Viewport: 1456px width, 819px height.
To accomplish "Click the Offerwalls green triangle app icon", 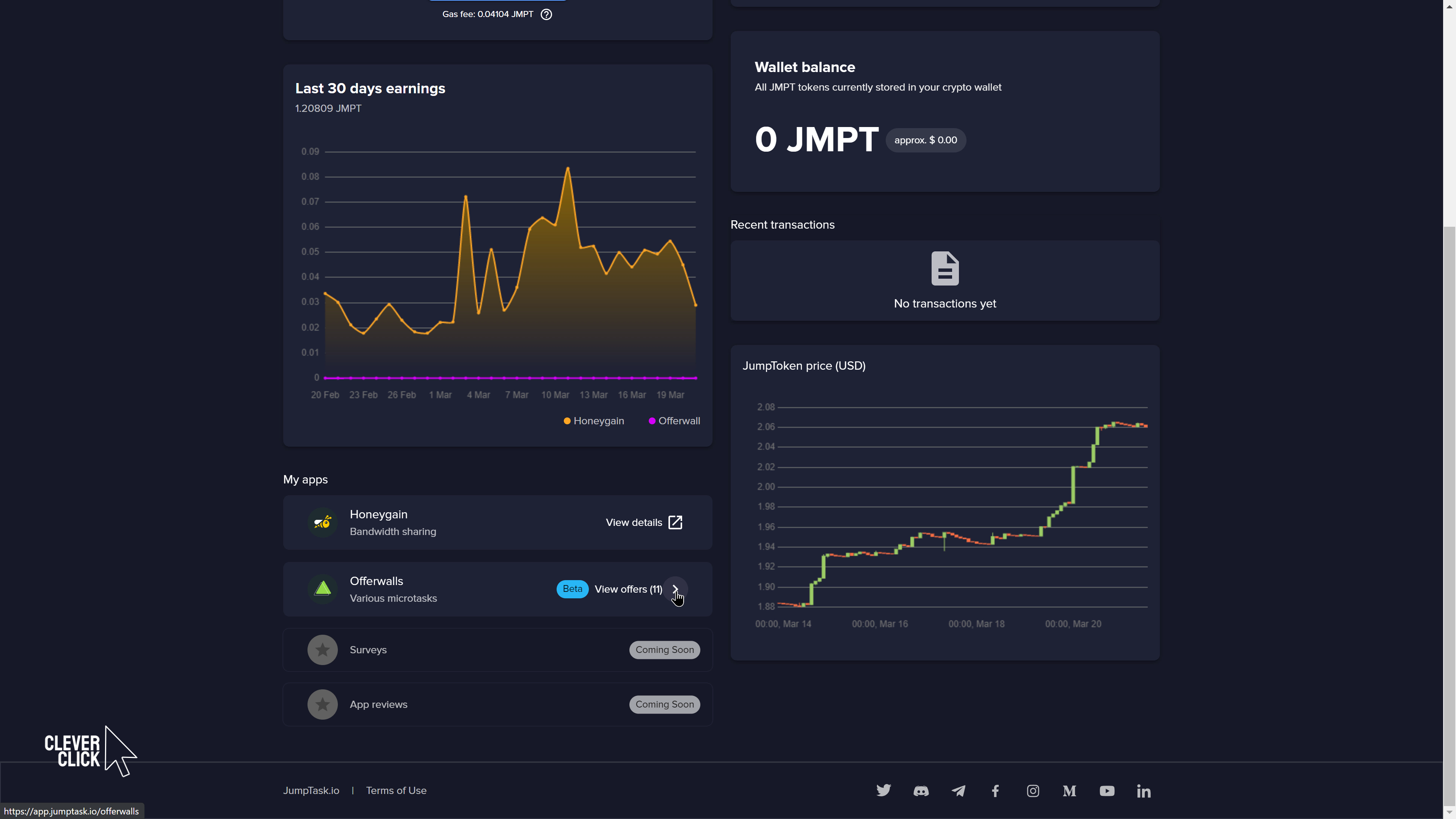I will point(322,589).
